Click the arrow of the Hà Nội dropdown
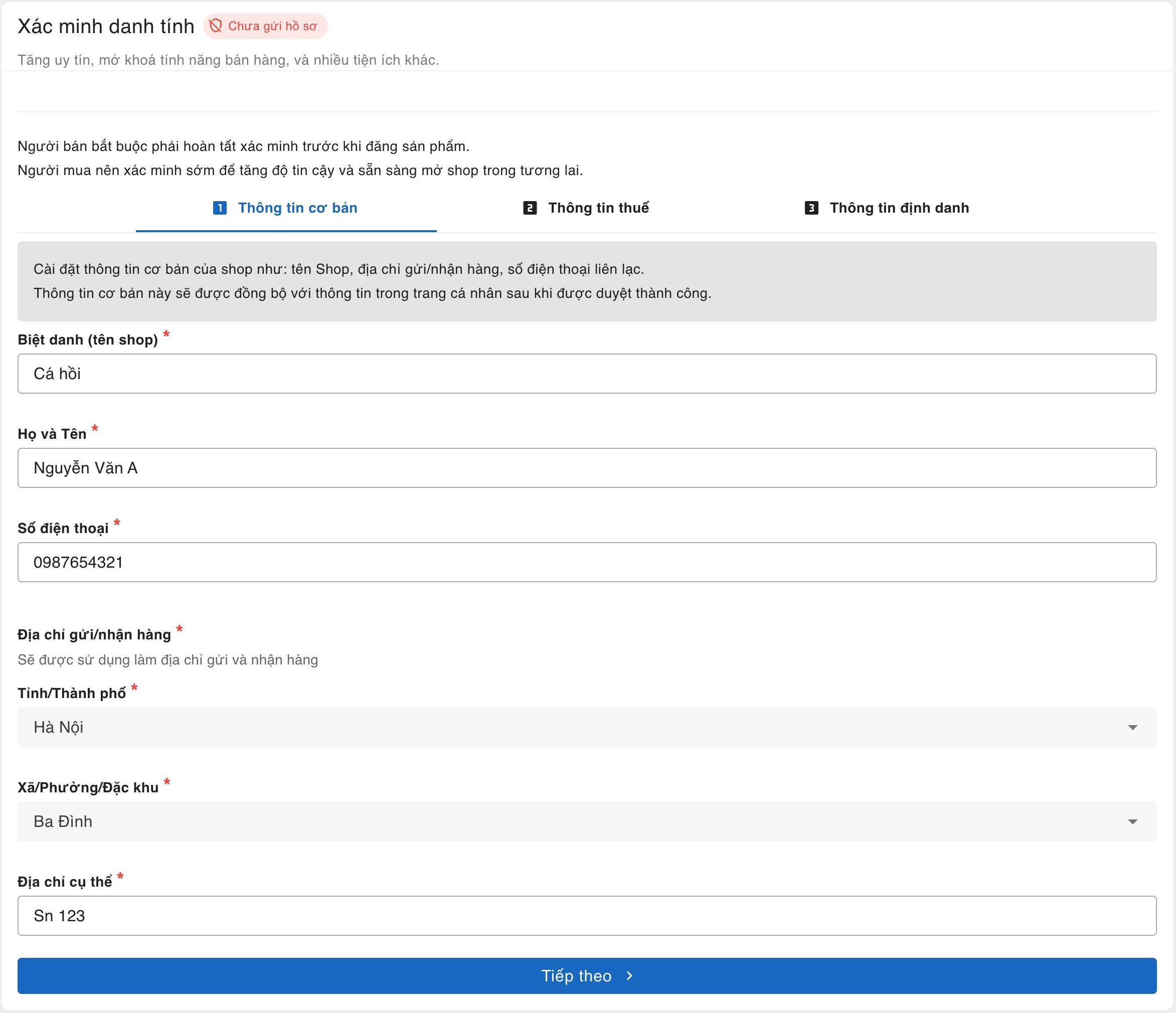The height and width of the screenshot is (1013, 1176). click(1132, 728)
